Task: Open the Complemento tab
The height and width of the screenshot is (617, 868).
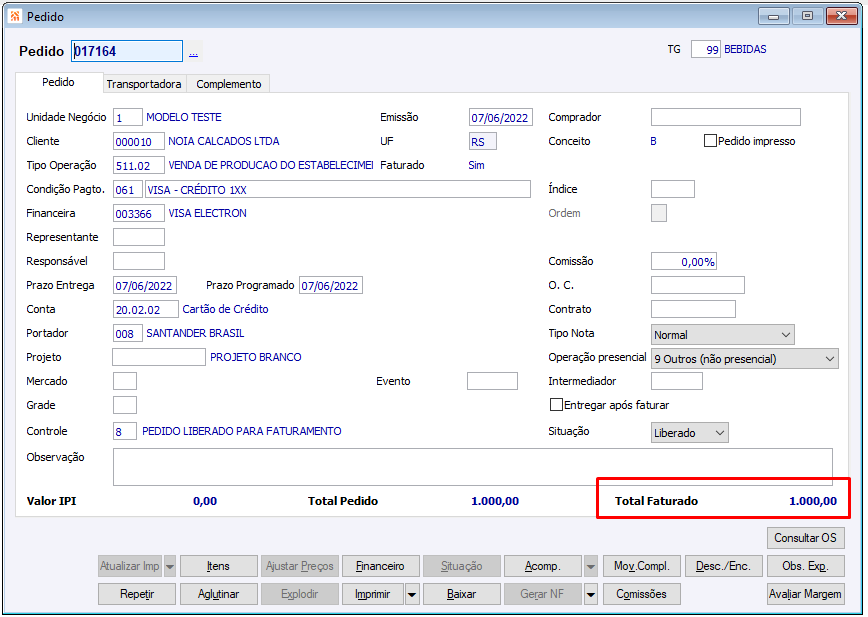Action: (x=229, y=84)
